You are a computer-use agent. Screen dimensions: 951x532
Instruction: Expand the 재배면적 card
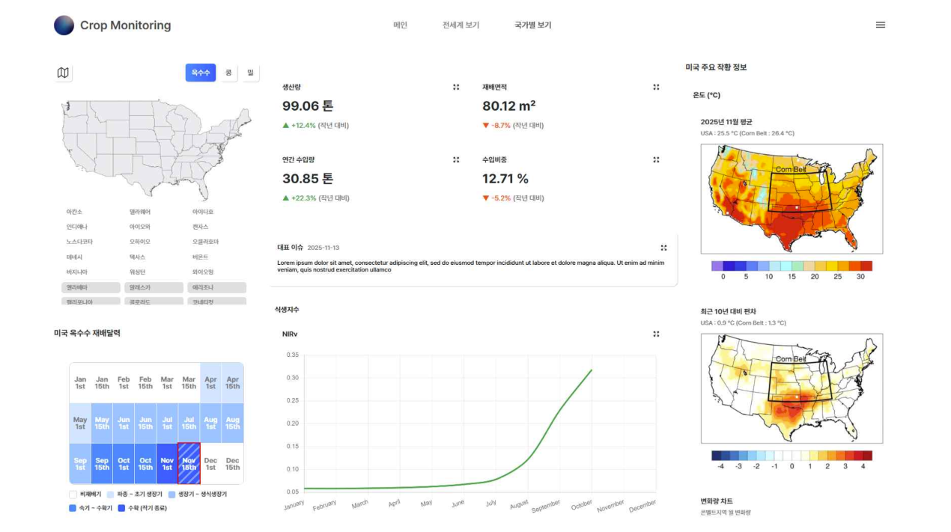point(656,87)
